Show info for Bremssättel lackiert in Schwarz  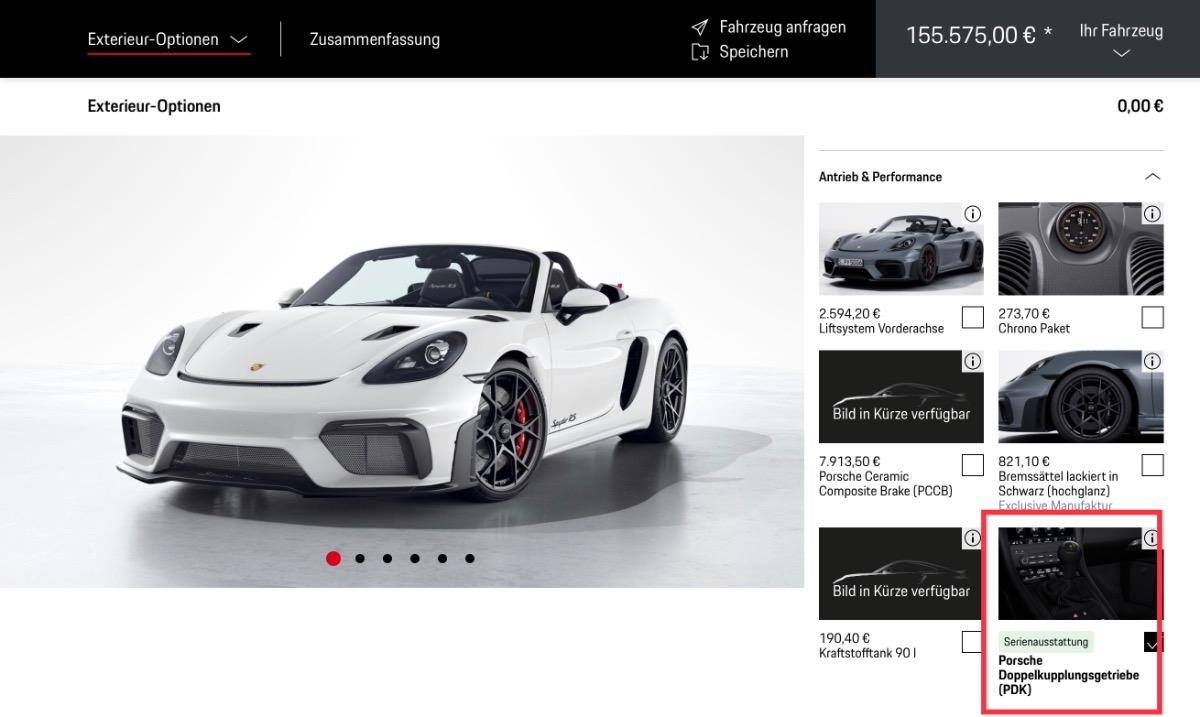(1152, 361)
